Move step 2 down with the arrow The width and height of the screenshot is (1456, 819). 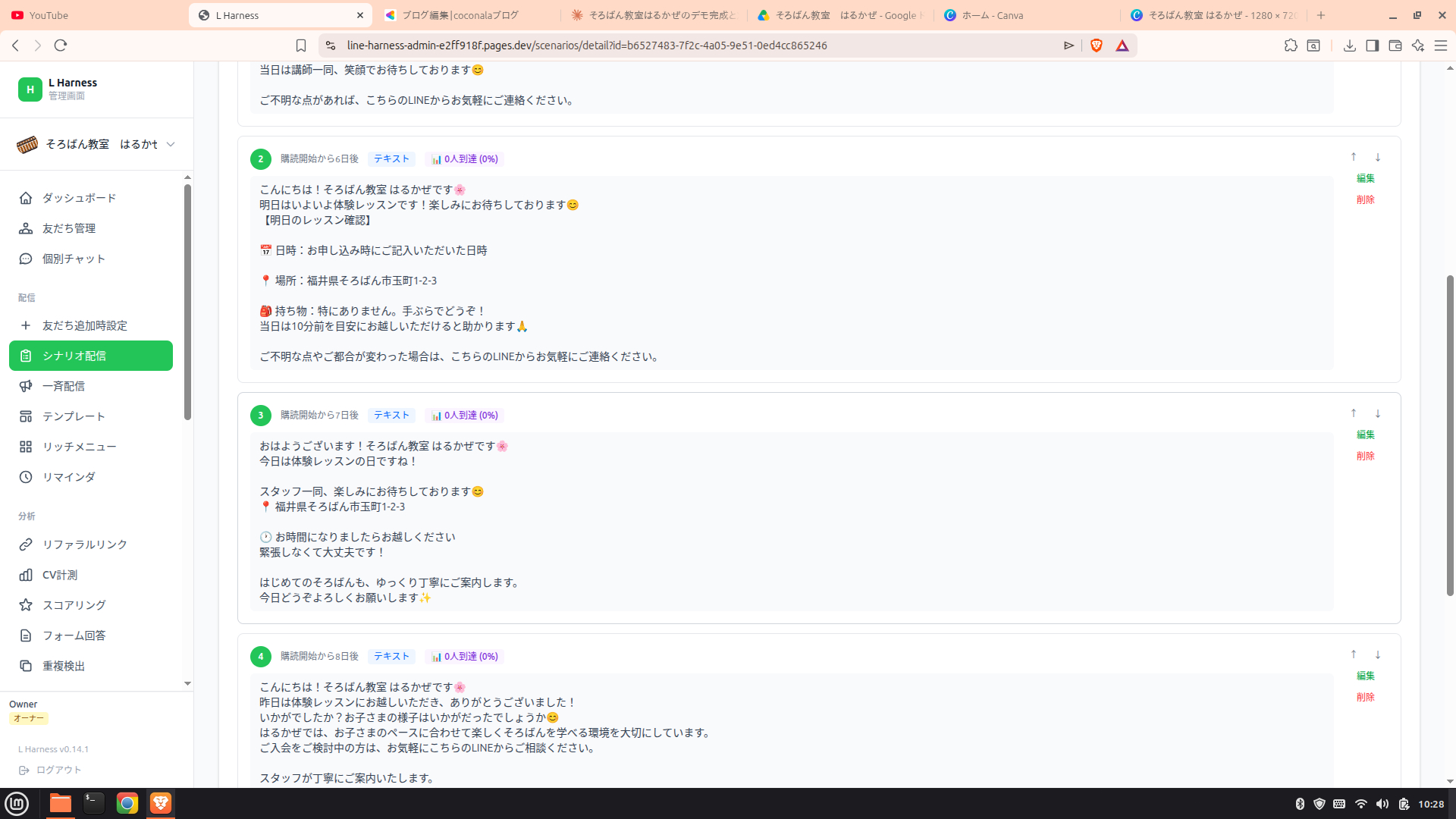click(x=1378, y=157)
